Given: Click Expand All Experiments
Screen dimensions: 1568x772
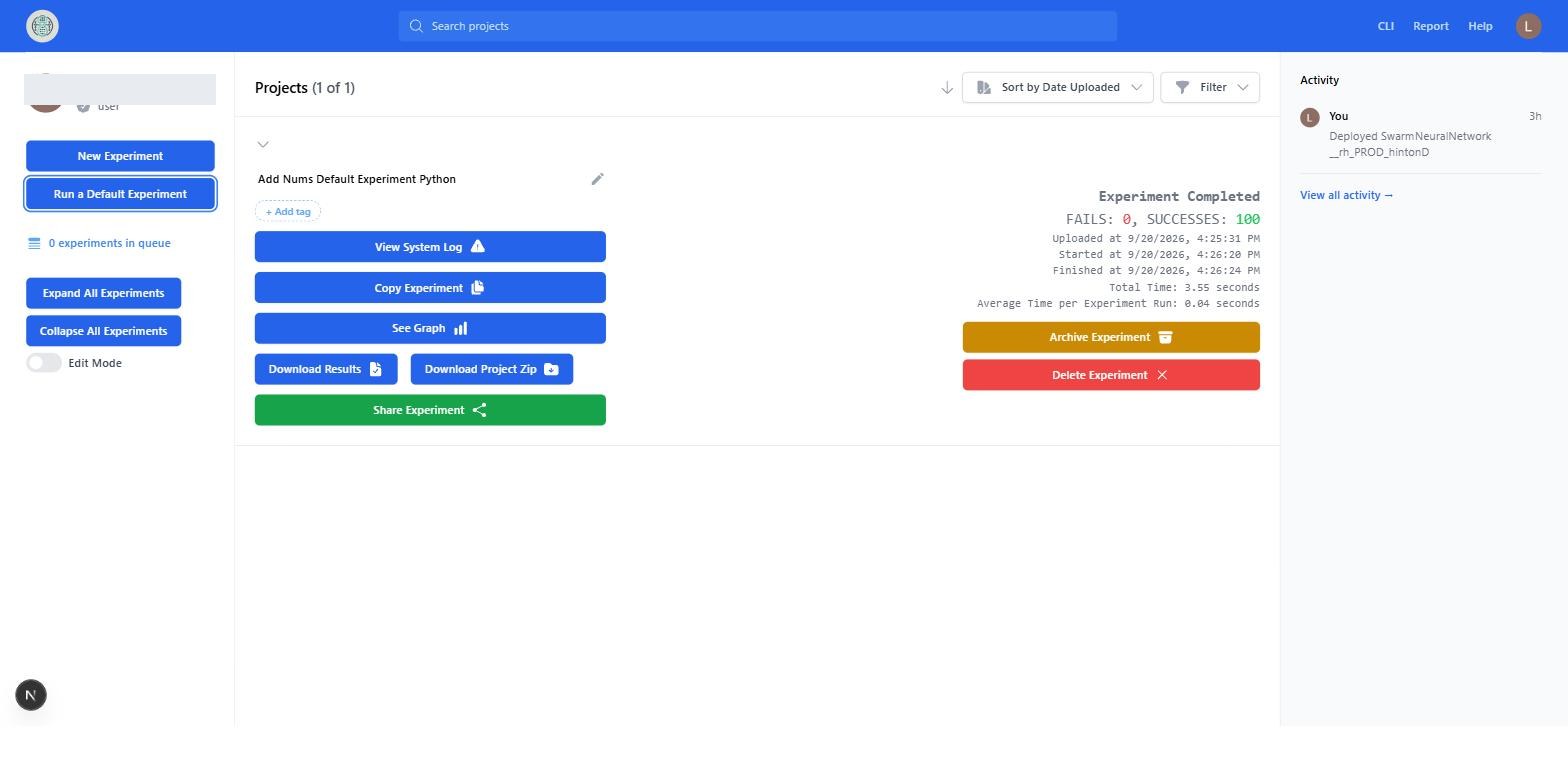Looking at the screenshot, I should point(104,293).
